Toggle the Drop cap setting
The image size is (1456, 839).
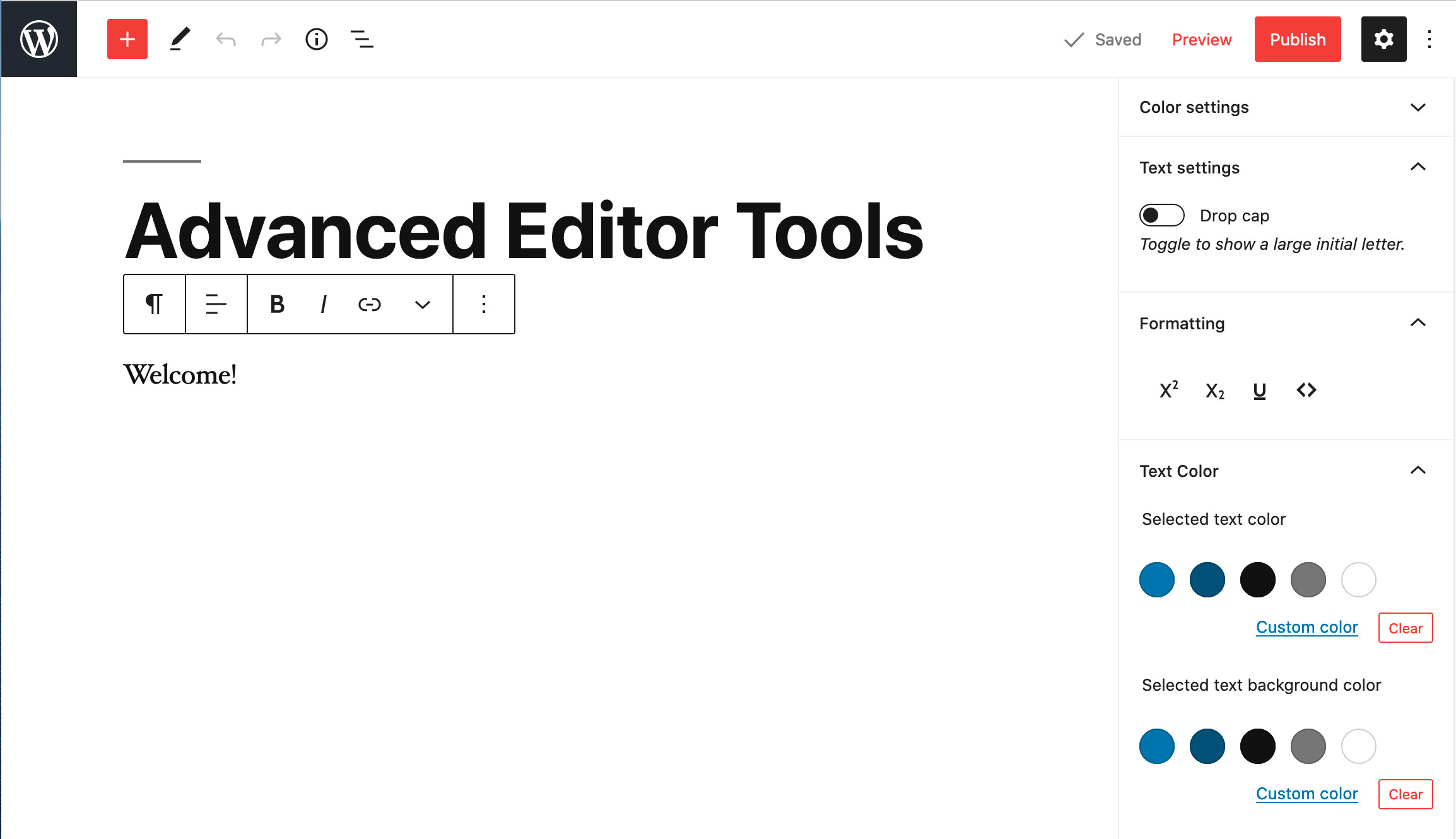tap(1162, 215)
